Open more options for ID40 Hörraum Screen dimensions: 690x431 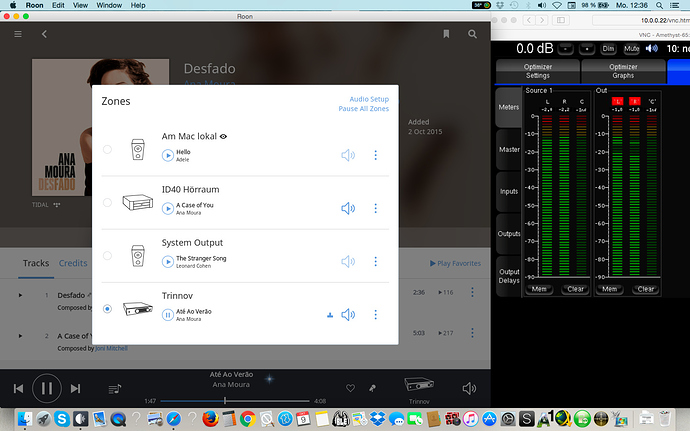pyautogui.click(x=375, y=208)
